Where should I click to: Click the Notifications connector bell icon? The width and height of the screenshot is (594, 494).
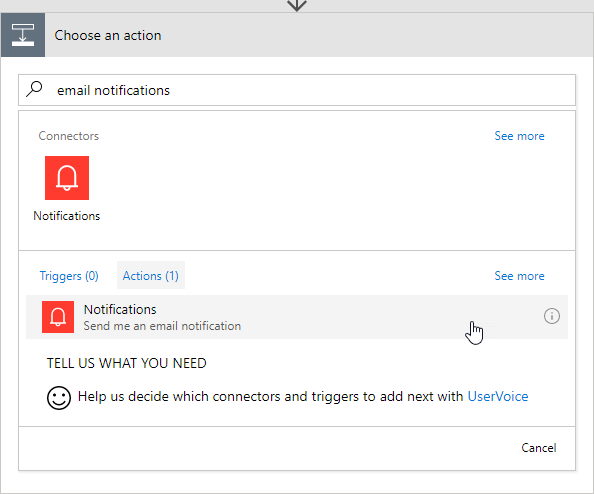pos(67,178)
